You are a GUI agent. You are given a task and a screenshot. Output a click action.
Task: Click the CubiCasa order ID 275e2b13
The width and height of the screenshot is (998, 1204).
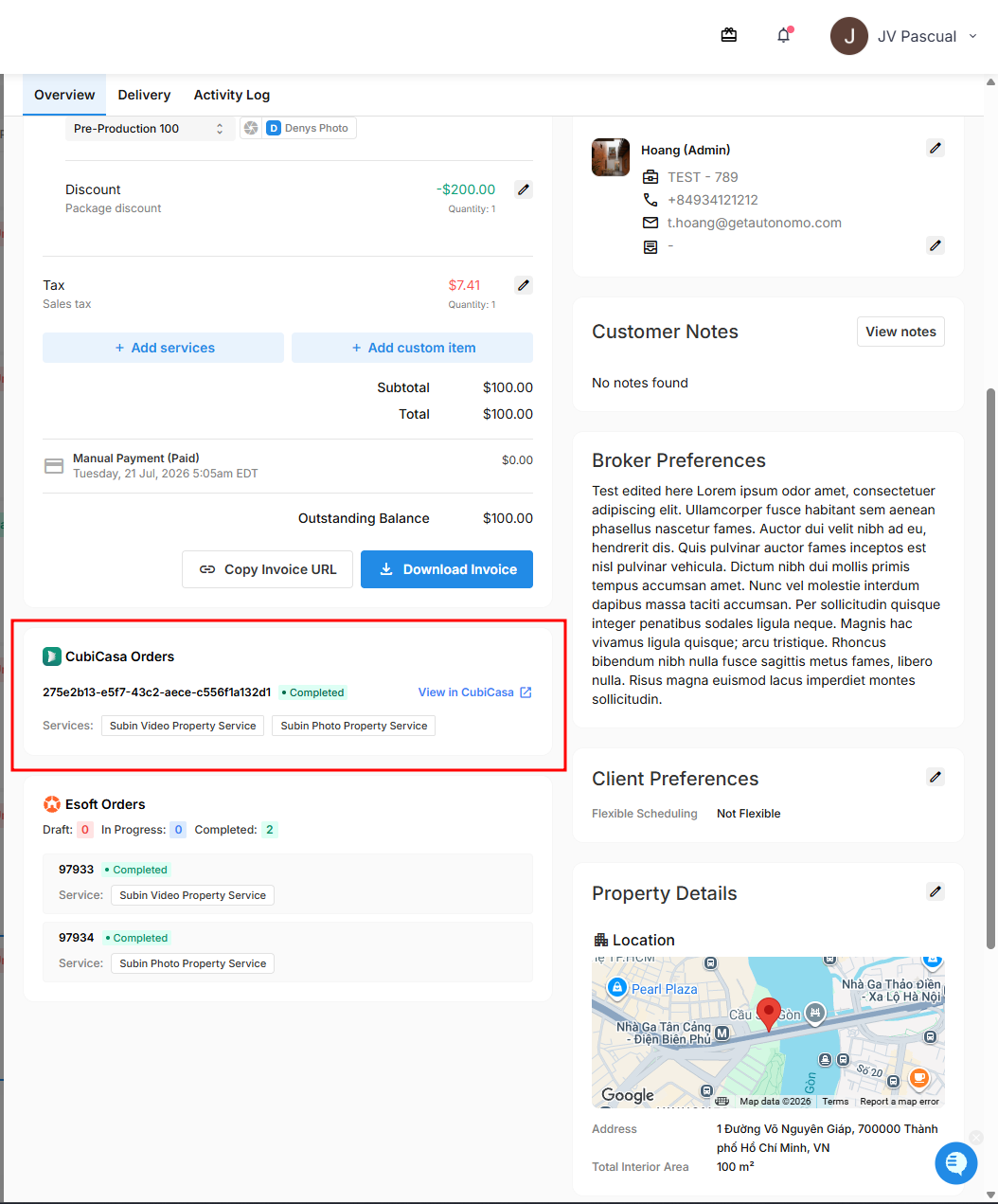point(157,692)
